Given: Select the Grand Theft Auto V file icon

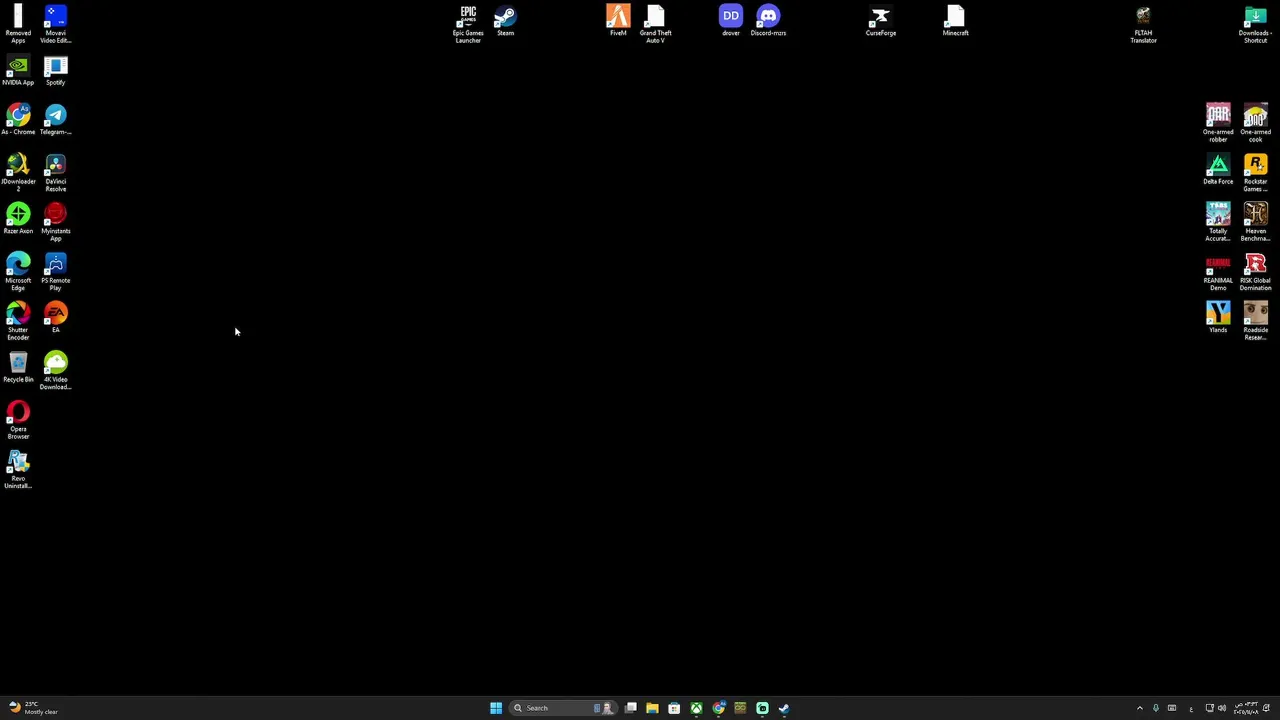Looking at the screenshot, I should [x=655, y=24].
